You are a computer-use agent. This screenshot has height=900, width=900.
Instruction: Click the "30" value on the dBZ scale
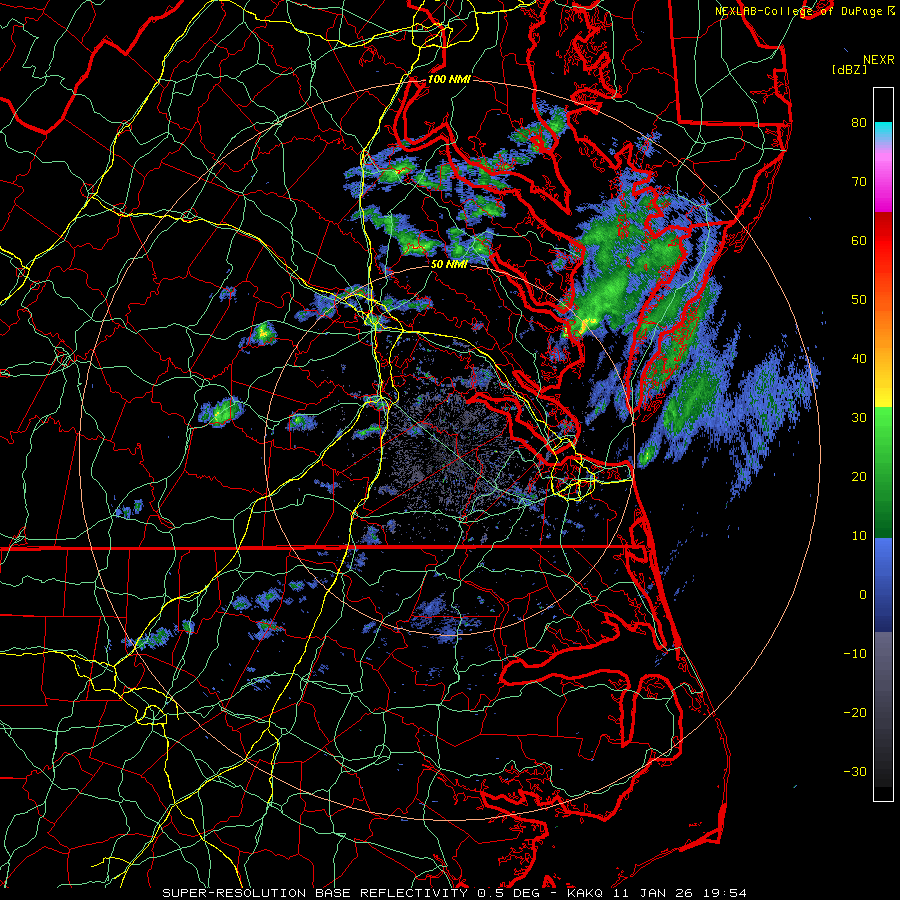click(859, 418)
